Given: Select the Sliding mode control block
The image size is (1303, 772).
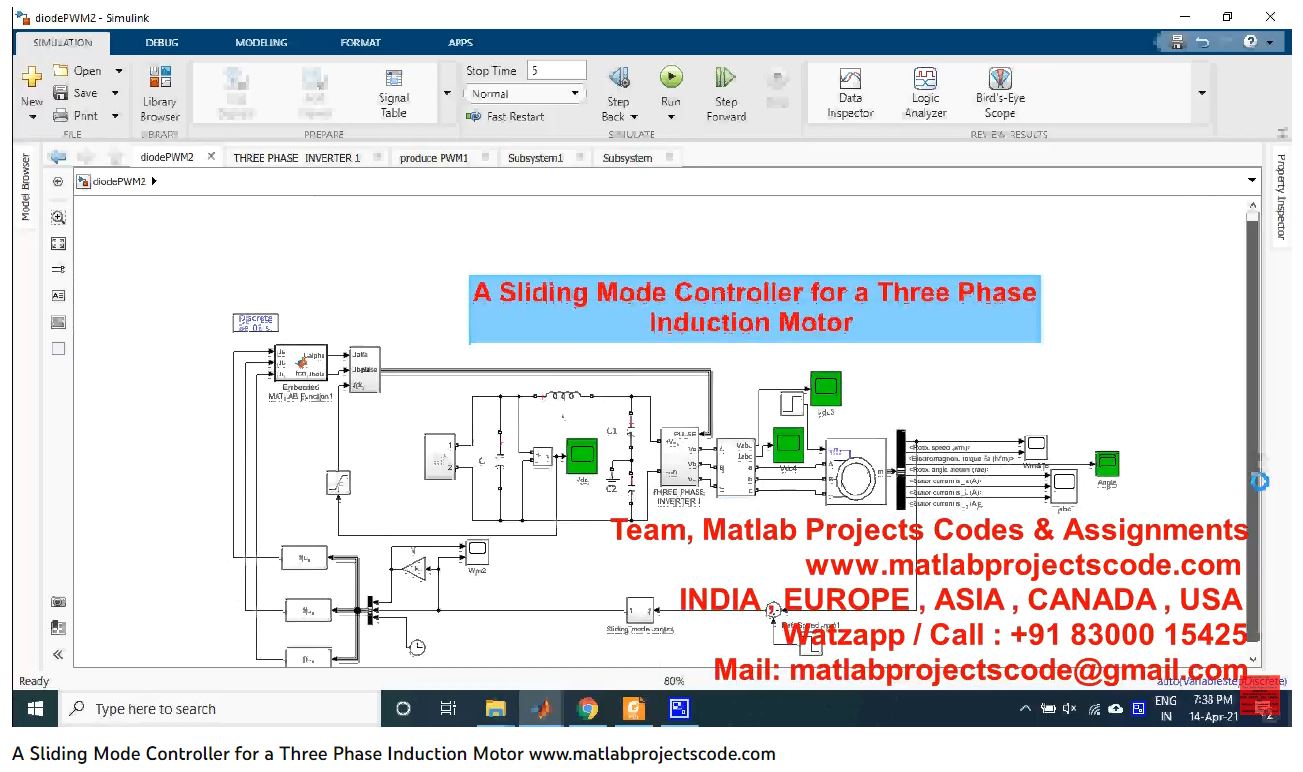Looking at the screenshot, I should [640, 610].
